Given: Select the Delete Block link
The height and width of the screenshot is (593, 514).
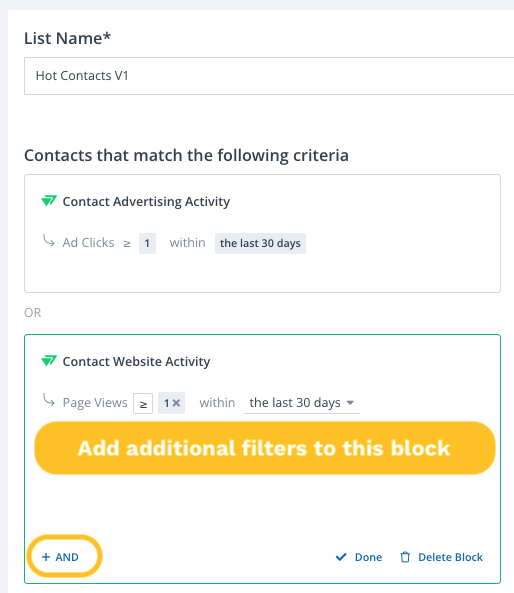Looking at the screenshot, I should tap(442, 557).
